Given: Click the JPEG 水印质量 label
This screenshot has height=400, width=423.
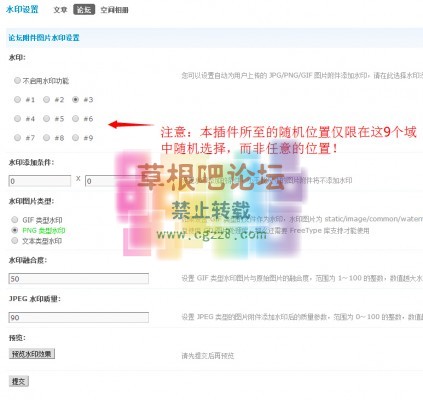Looking at the screenshot, I should pyautogui.click(x=35, y=299).
